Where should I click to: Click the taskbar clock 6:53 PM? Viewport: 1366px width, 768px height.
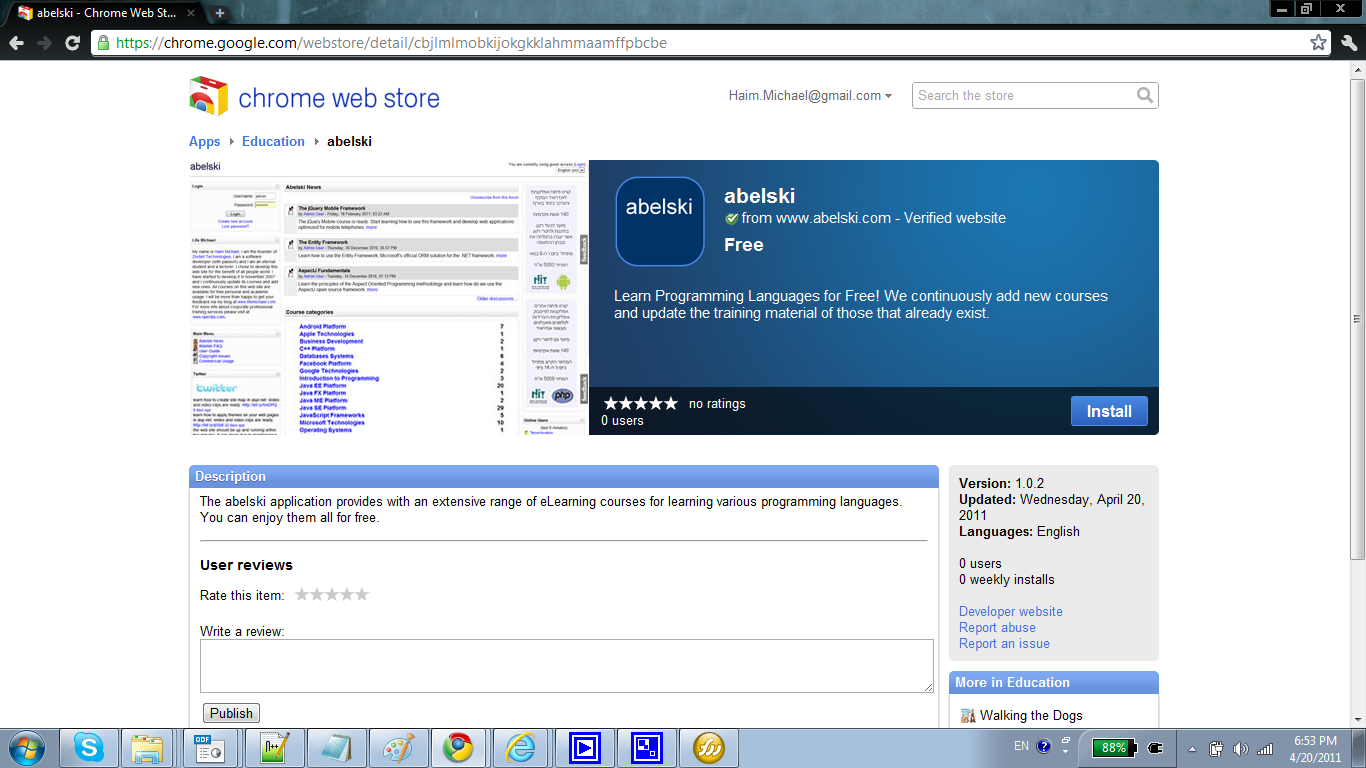pos(1314,740)
